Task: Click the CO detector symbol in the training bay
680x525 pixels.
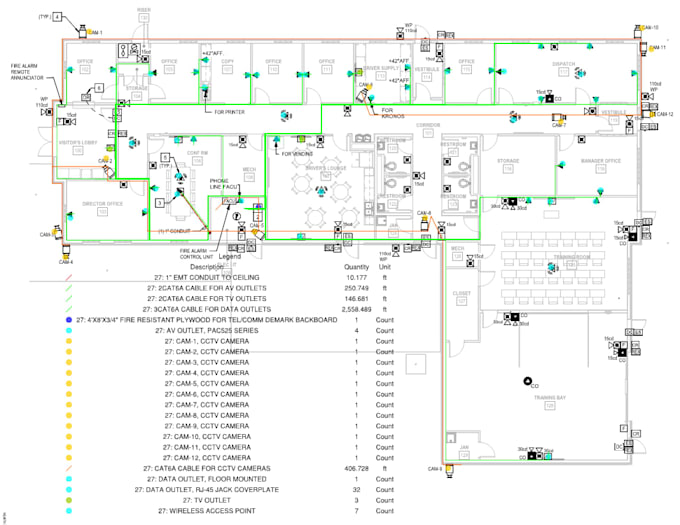Action: (x=527, y=381)
